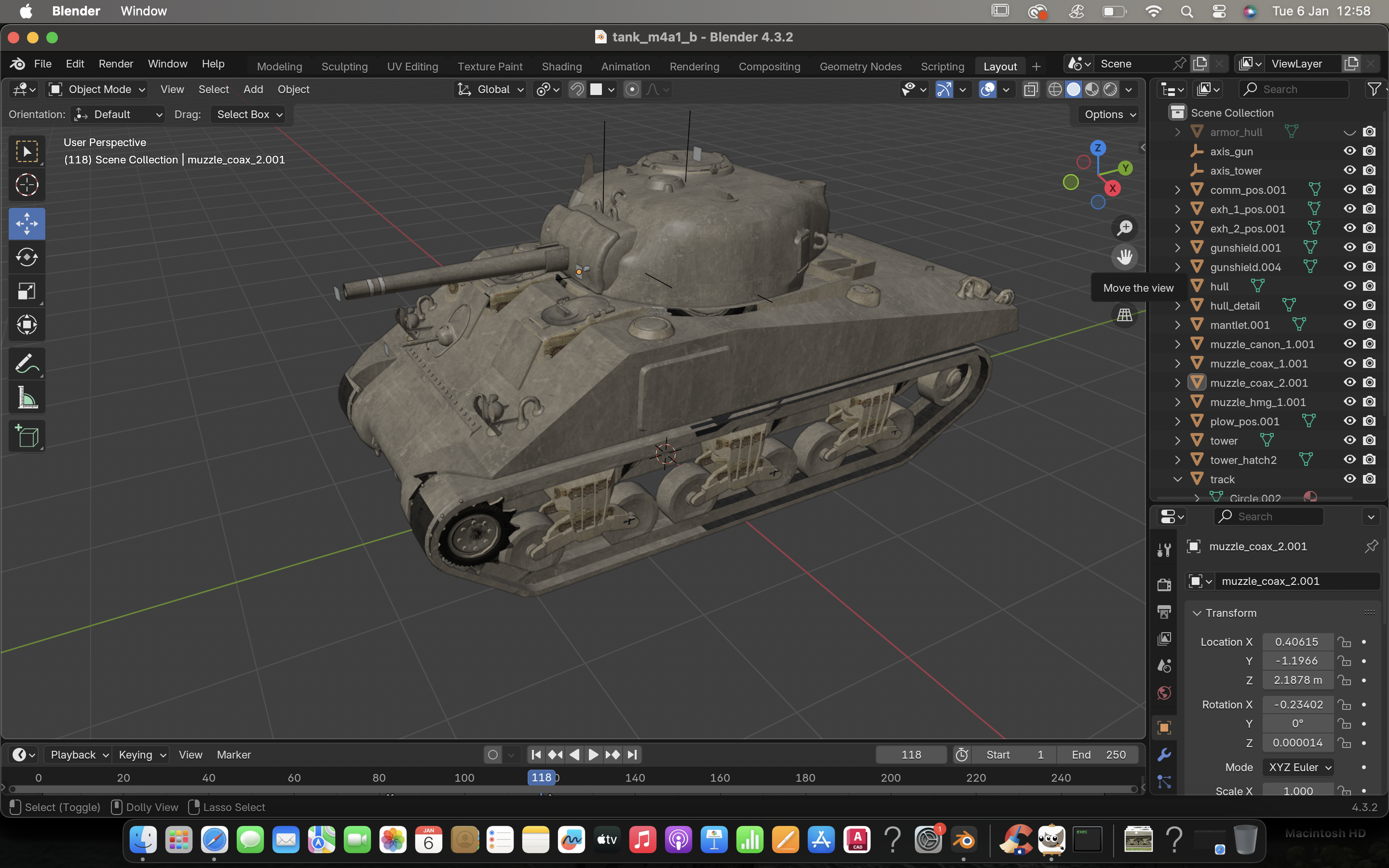Collapse the Transform panel
This screenshot has height=868, width=1389.
1197,613
